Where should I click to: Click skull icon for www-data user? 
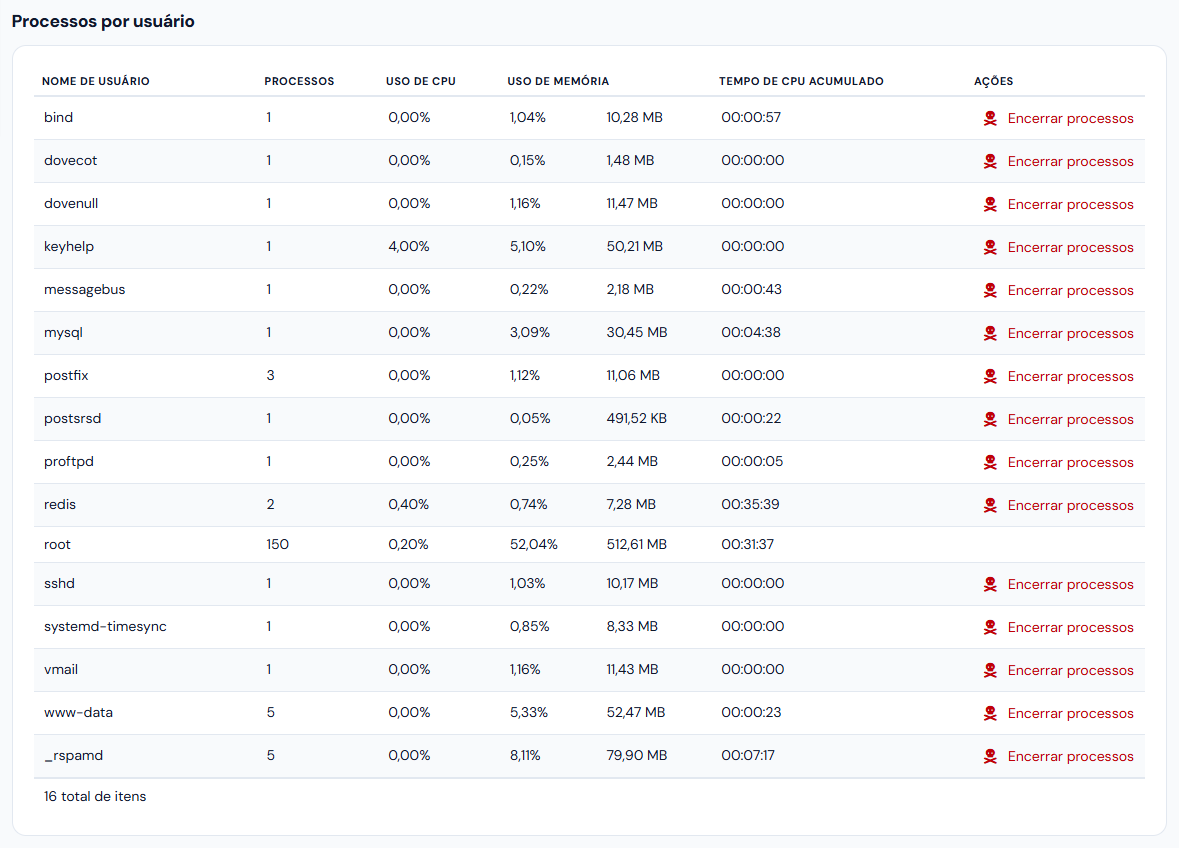990,713
